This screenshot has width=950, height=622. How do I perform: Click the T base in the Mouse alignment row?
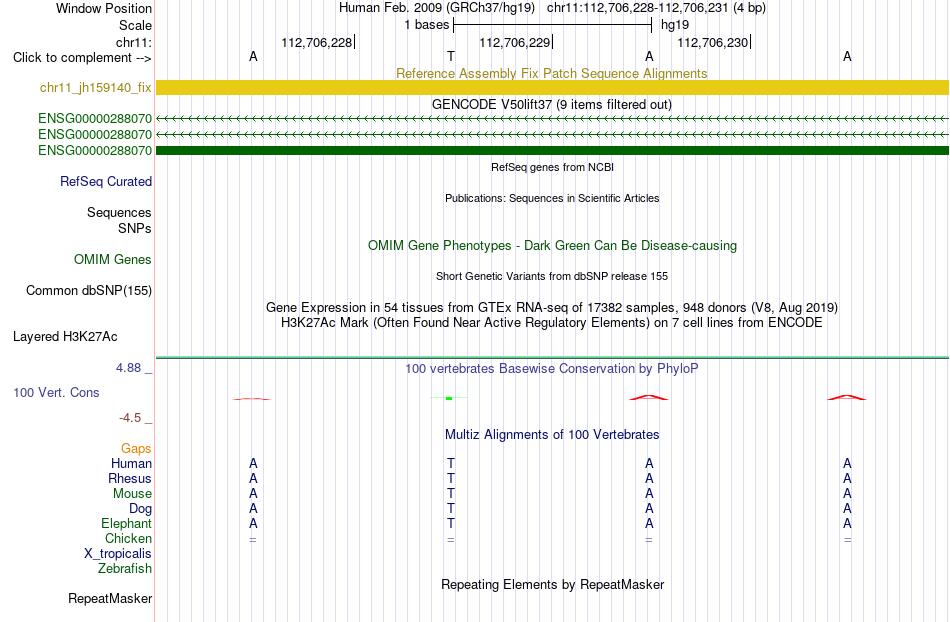451,494
